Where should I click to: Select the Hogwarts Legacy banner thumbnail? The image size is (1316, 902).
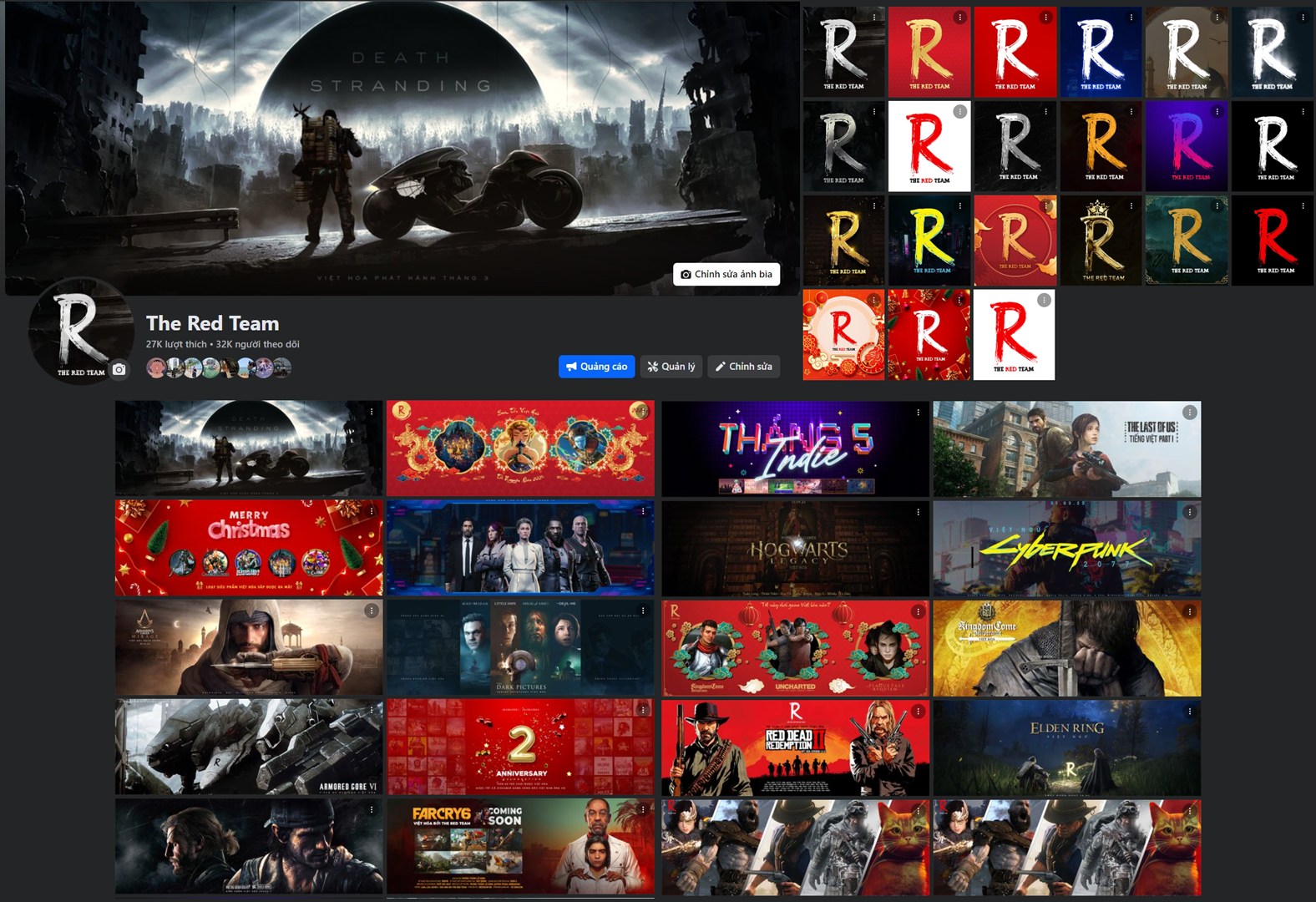click(795, 549)
